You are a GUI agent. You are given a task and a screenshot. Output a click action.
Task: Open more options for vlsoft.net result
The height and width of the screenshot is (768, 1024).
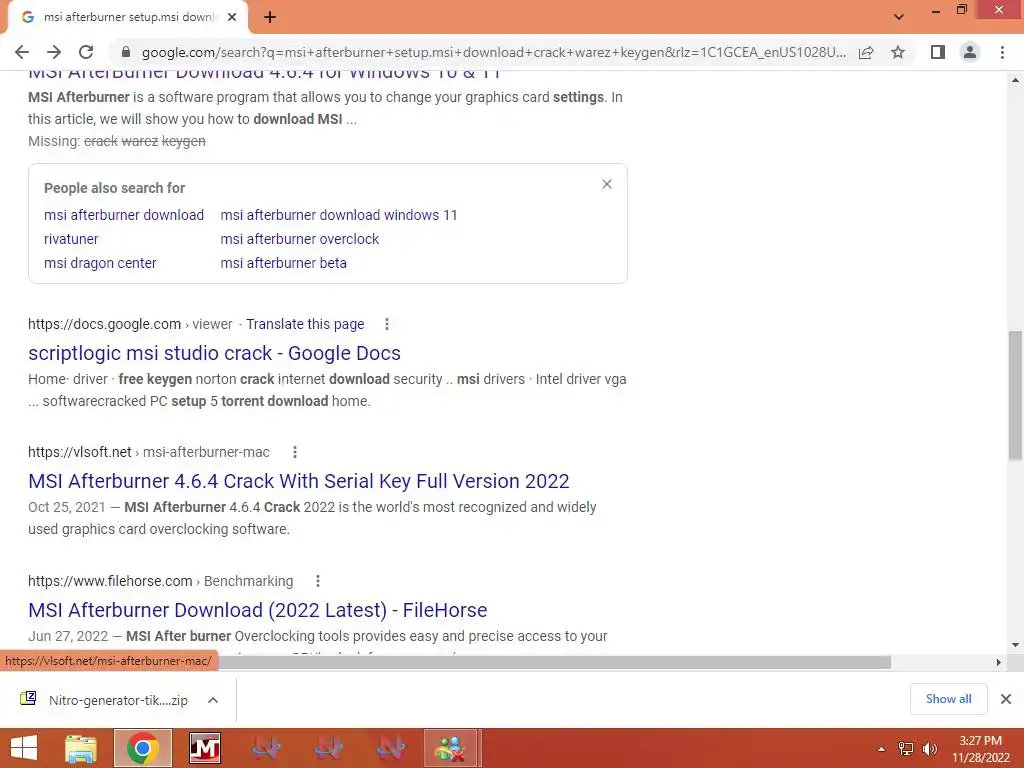click(295, 452)
